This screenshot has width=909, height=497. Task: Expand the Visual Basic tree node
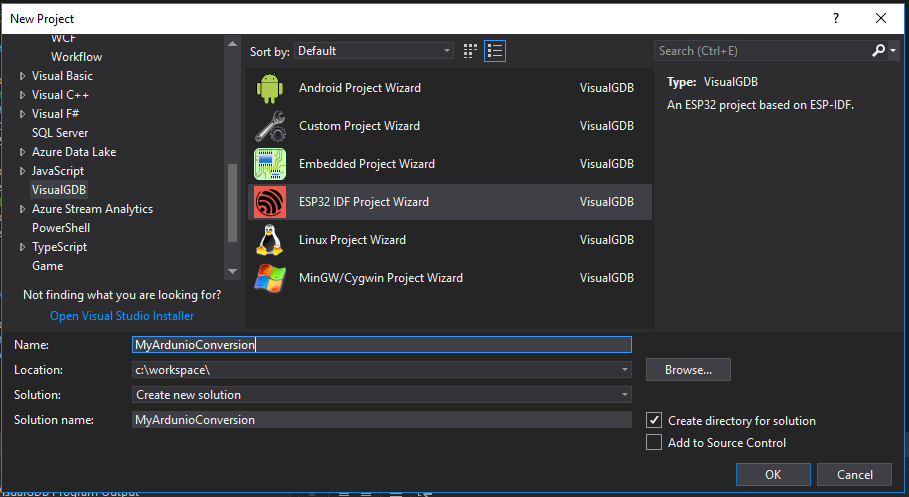click(22, 76)
